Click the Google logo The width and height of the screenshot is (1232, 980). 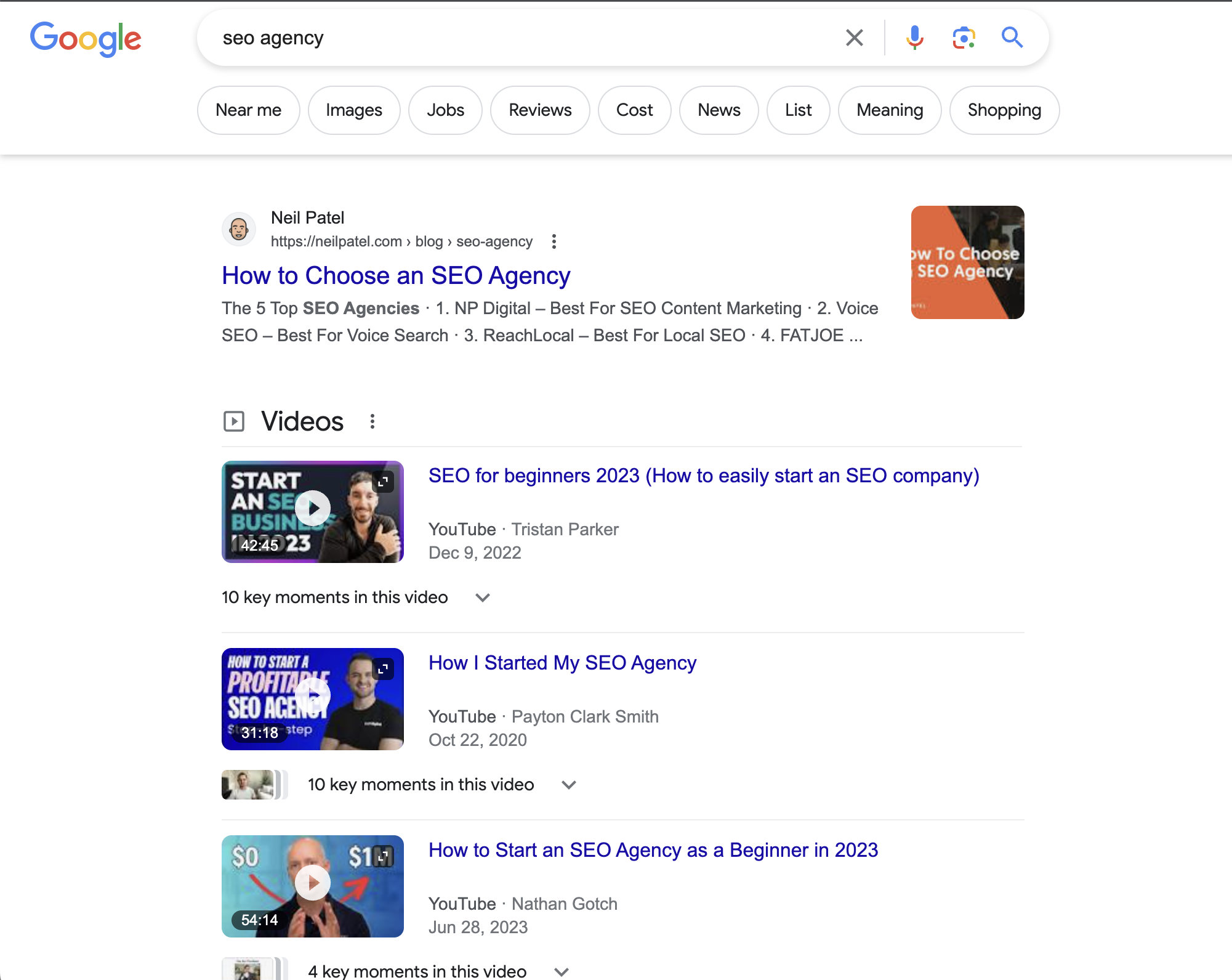click(86, 38)
